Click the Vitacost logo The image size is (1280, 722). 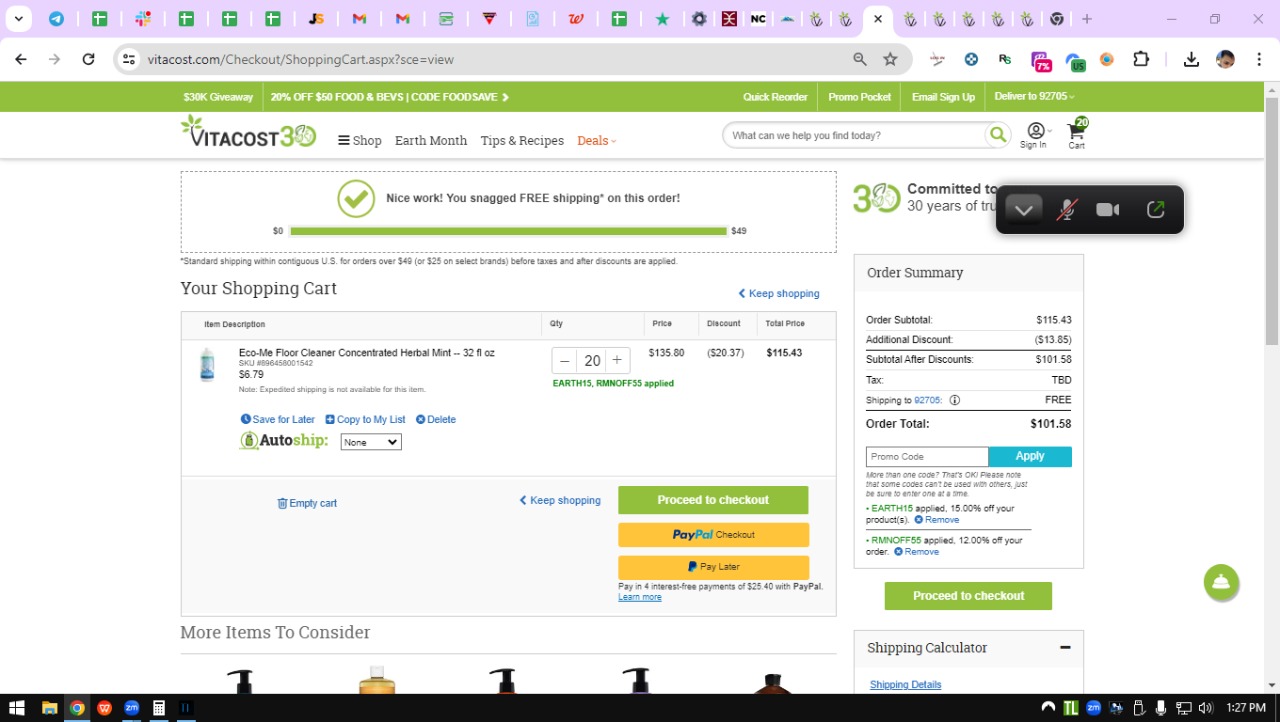click(x=248, y=132)
